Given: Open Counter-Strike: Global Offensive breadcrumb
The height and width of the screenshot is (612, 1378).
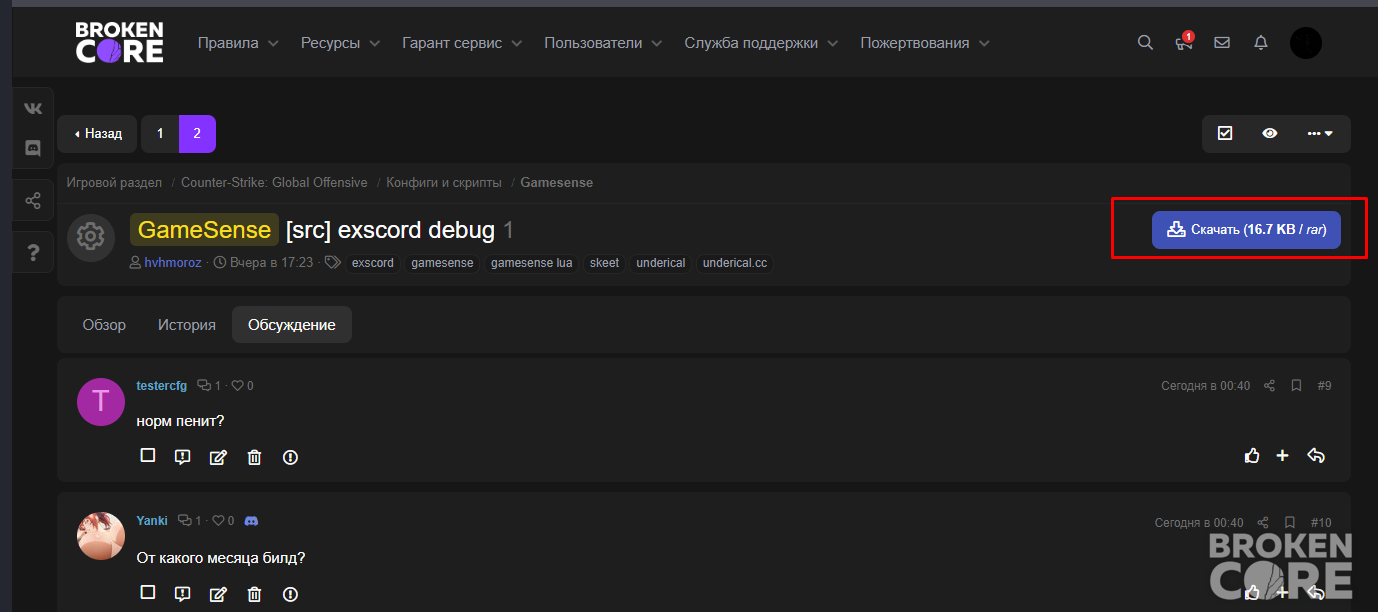Looking at the screenshot, I should coord(274,183).
